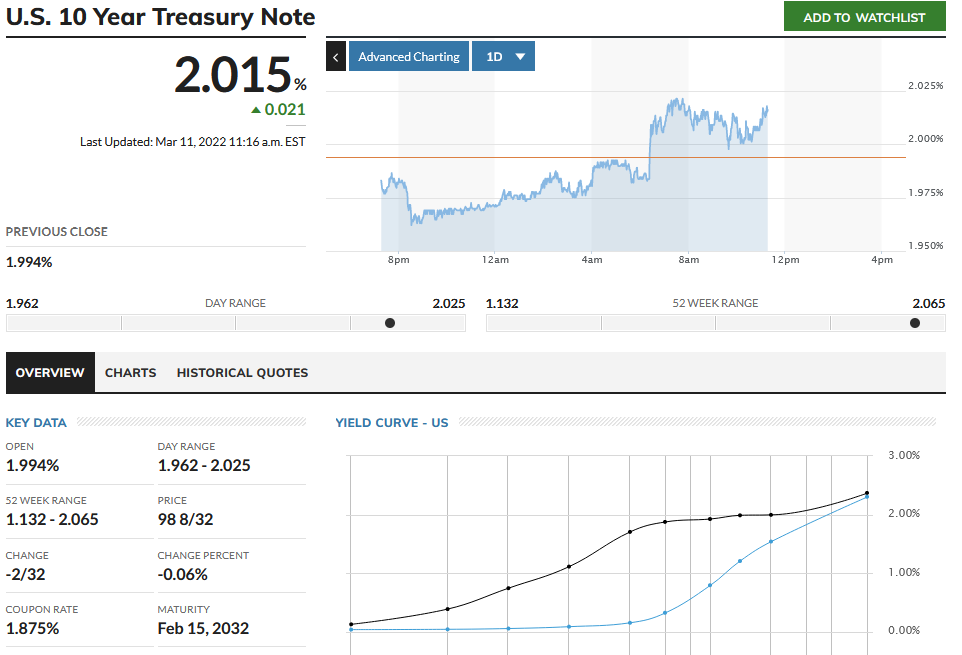Image resolution: width=962 pixels, height=655 pixels.
Task: Click the Key Data Day Range value 1.962 - 2.025
Action: click(x=204, y=465)
